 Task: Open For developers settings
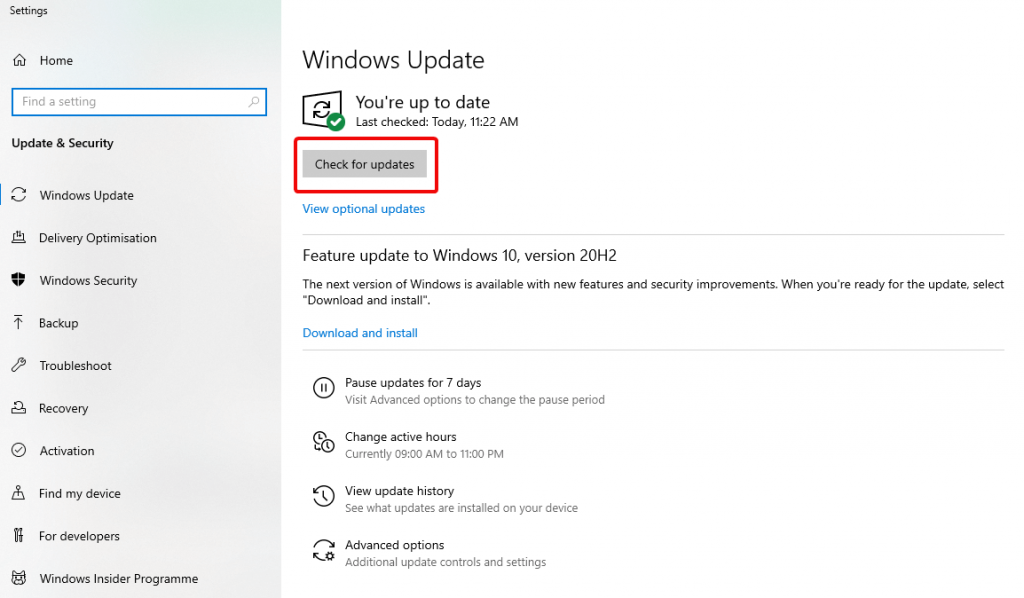tap(79, 536)
